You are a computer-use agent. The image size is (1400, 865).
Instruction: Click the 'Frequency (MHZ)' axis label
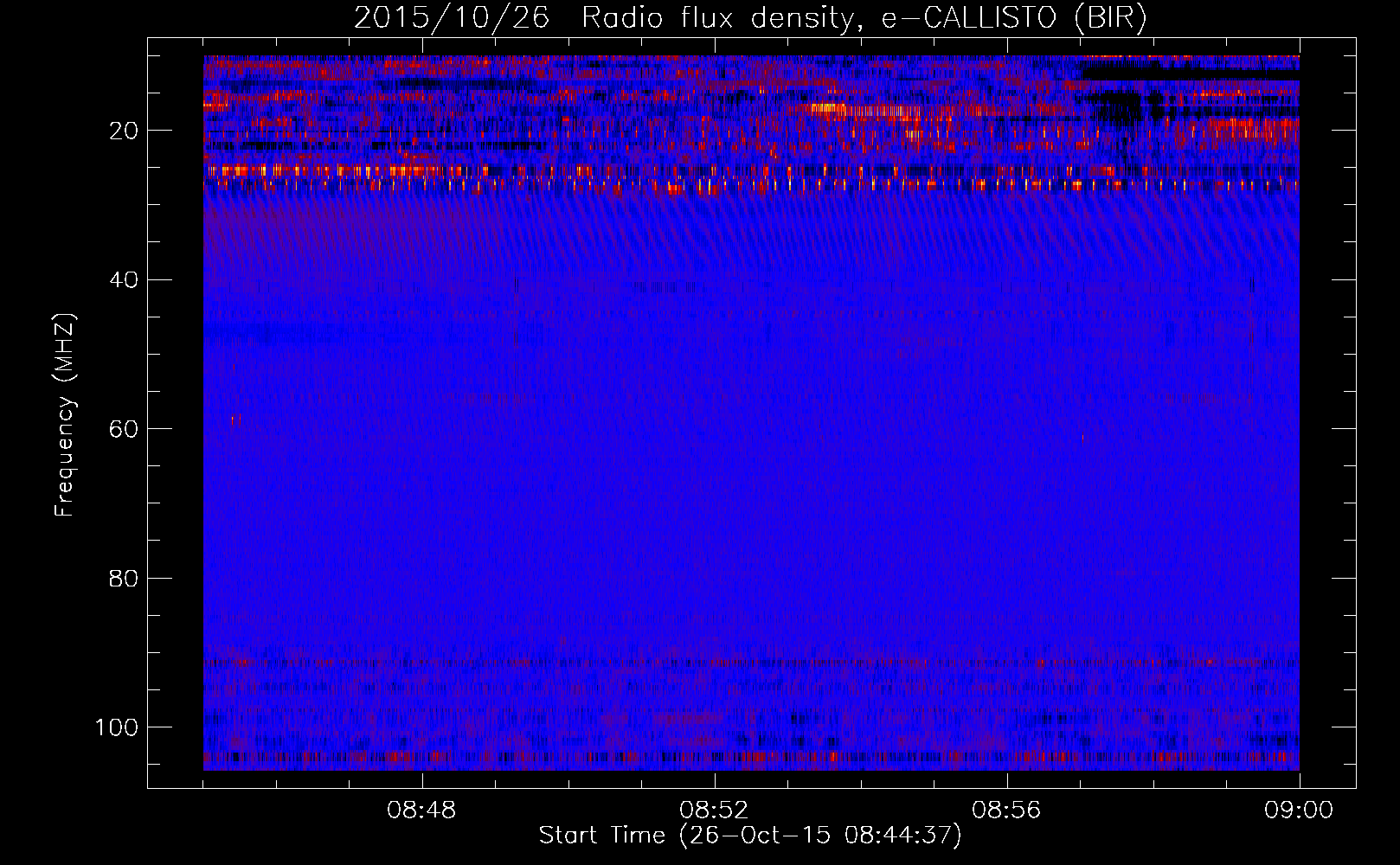click(65, 415)
